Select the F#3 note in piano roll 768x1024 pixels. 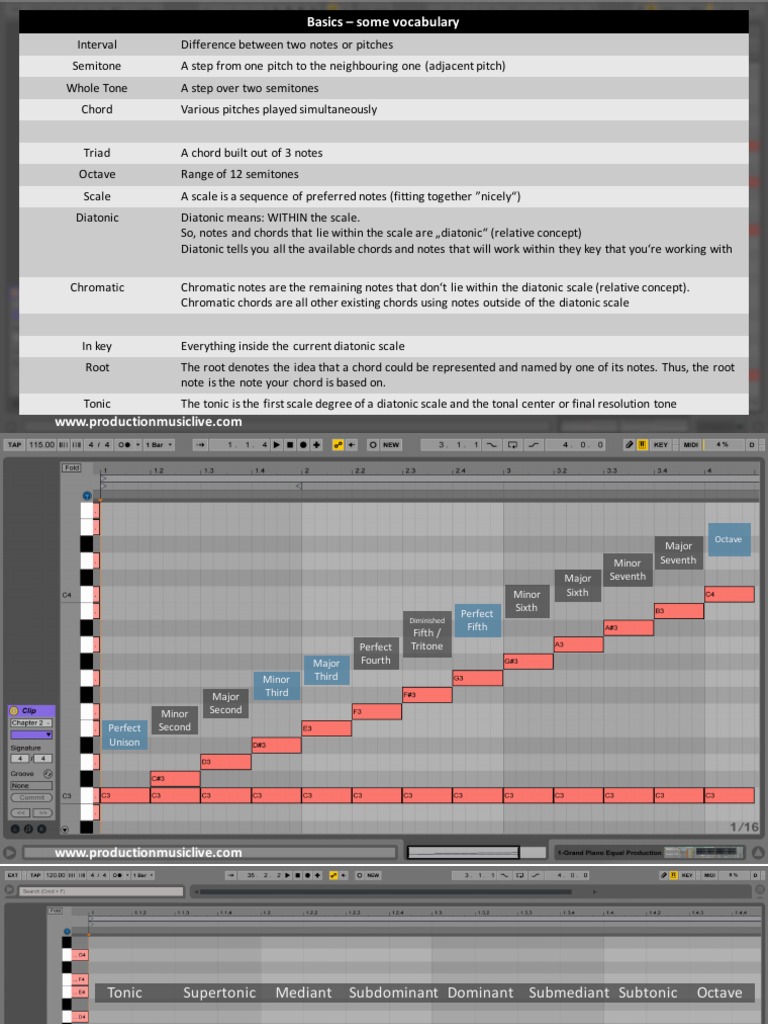click(427, 694)
